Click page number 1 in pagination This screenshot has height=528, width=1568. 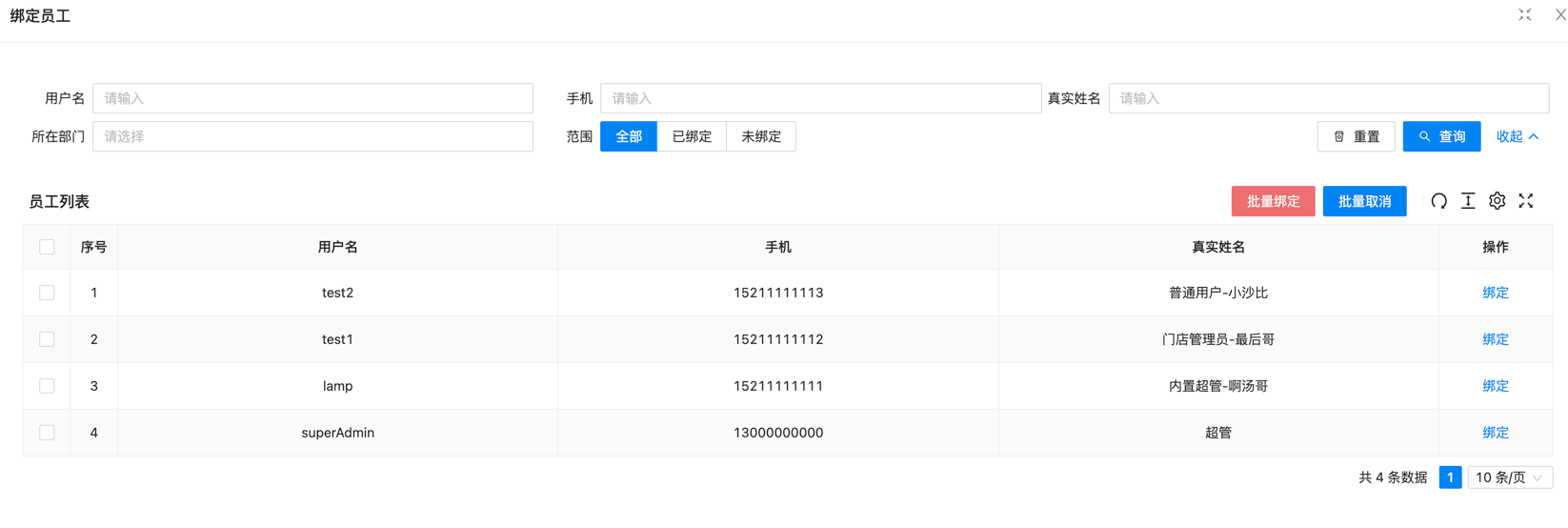coord(1449,477)
